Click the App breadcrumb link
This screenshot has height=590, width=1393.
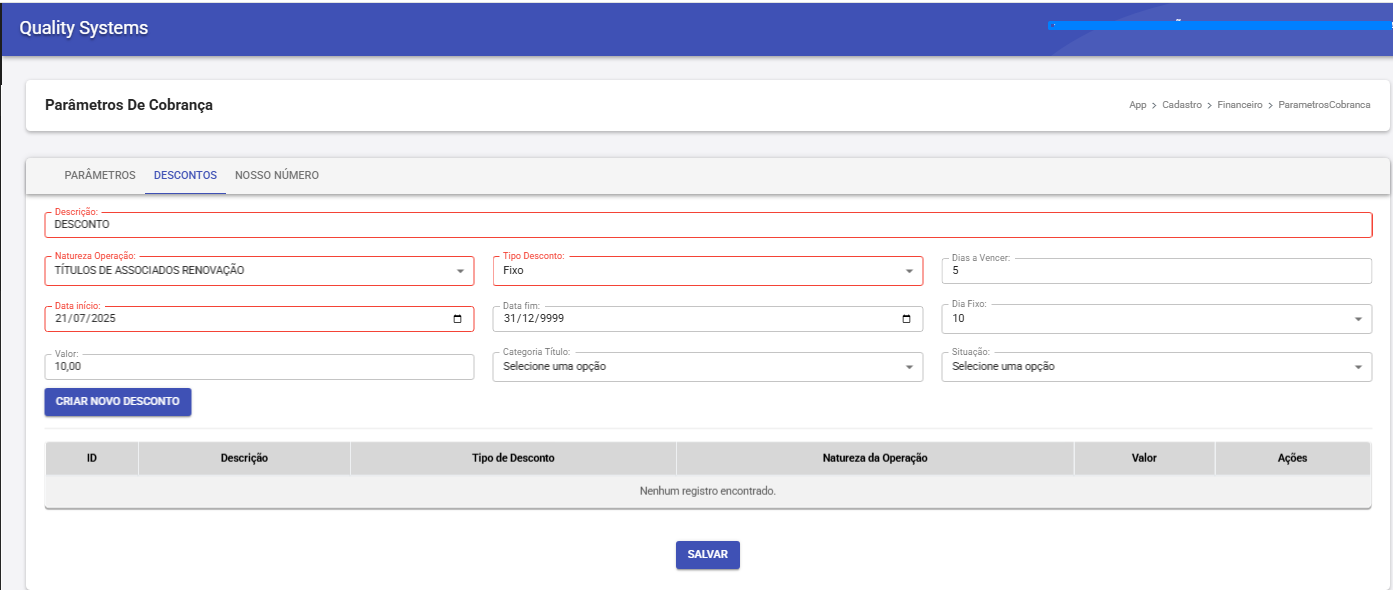[1138, 105]
